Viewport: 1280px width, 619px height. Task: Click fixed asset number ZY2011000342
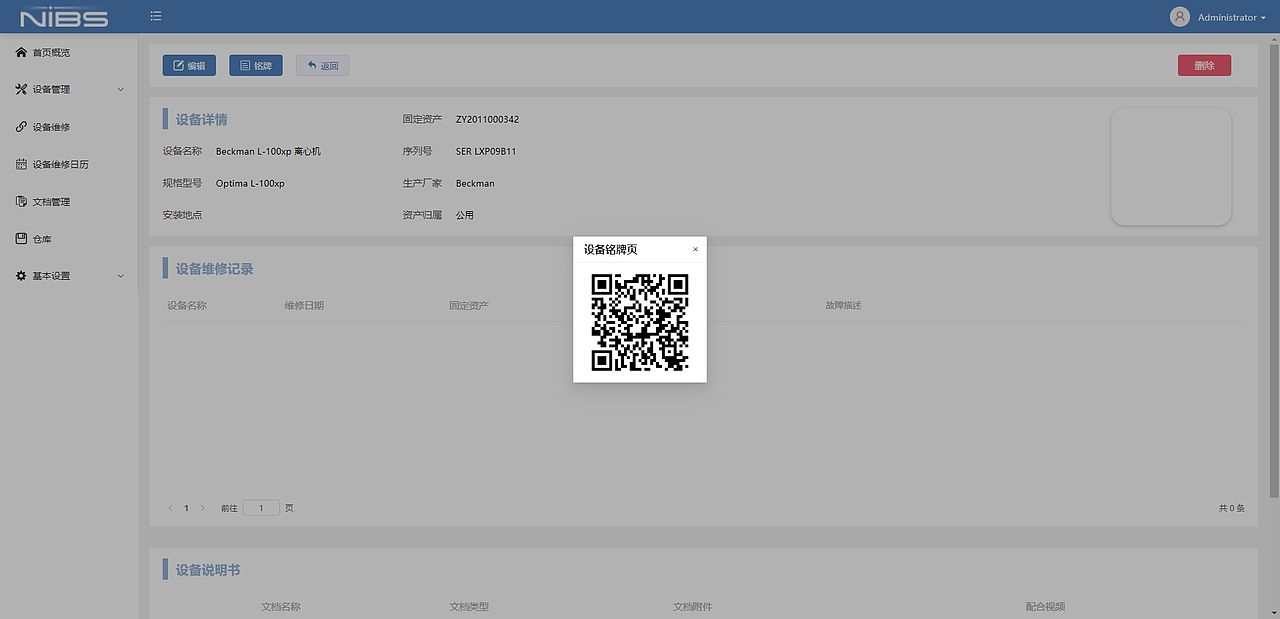click(487, 119)
